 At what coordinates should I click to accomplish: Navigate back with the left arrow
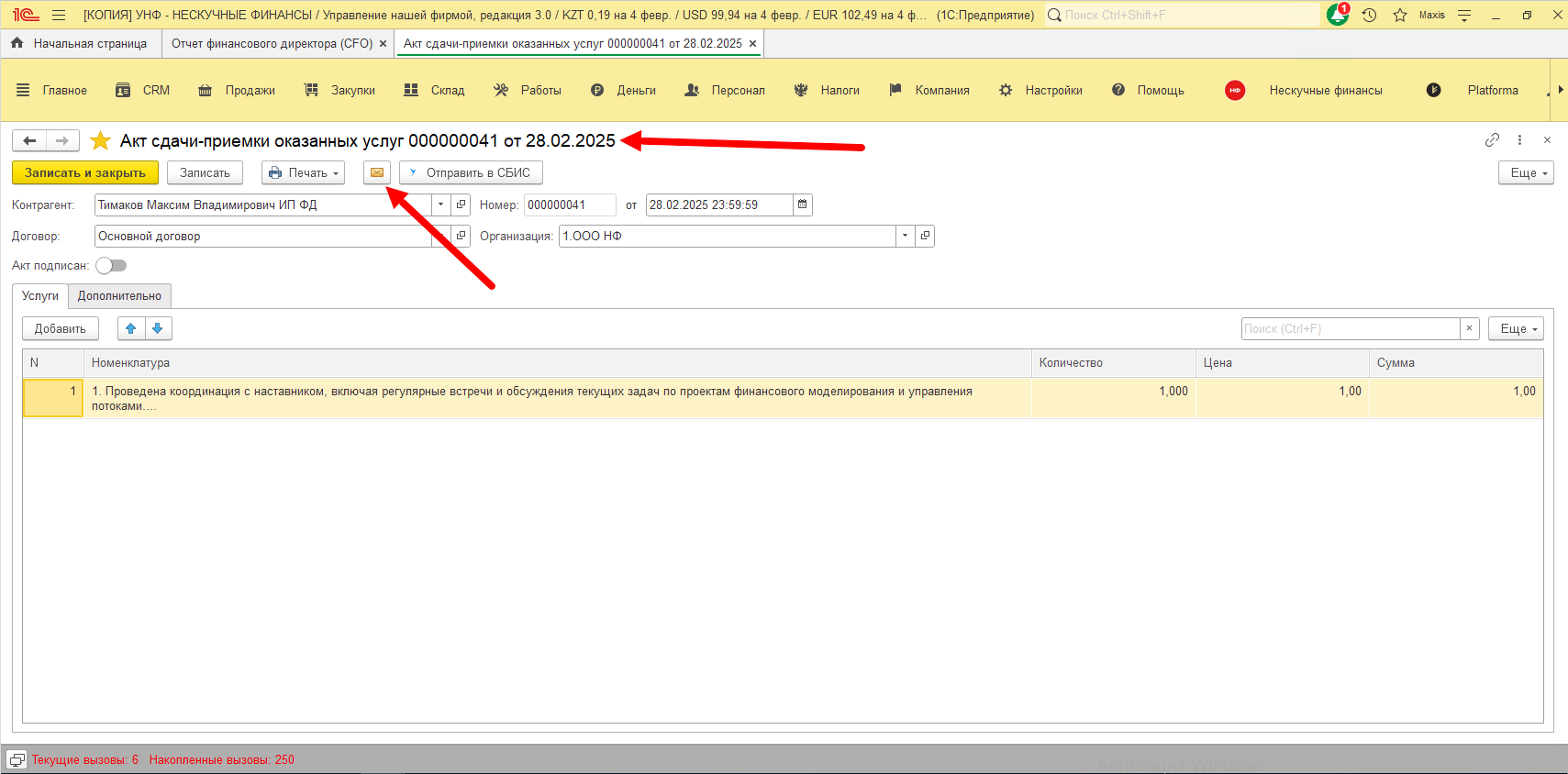click(29, 140)
